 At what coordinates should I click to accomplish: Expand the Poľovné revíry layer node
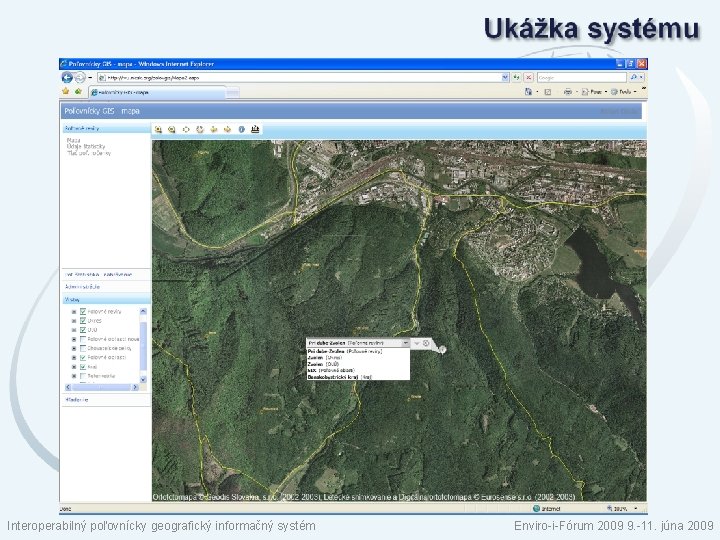[74, 312]
